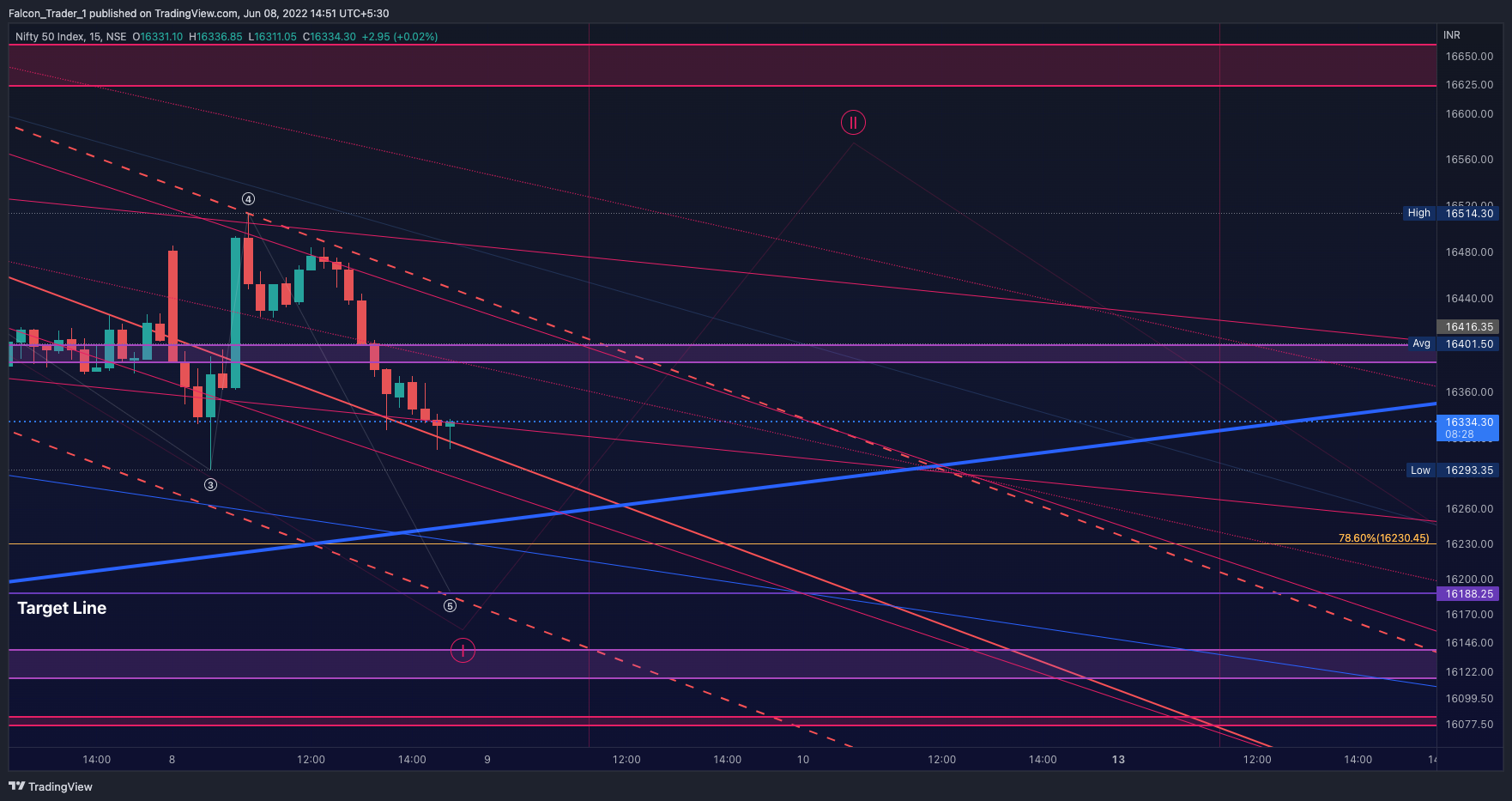
Task: Click the 16360.00 price axis label
Action: tap(1469, 392)
